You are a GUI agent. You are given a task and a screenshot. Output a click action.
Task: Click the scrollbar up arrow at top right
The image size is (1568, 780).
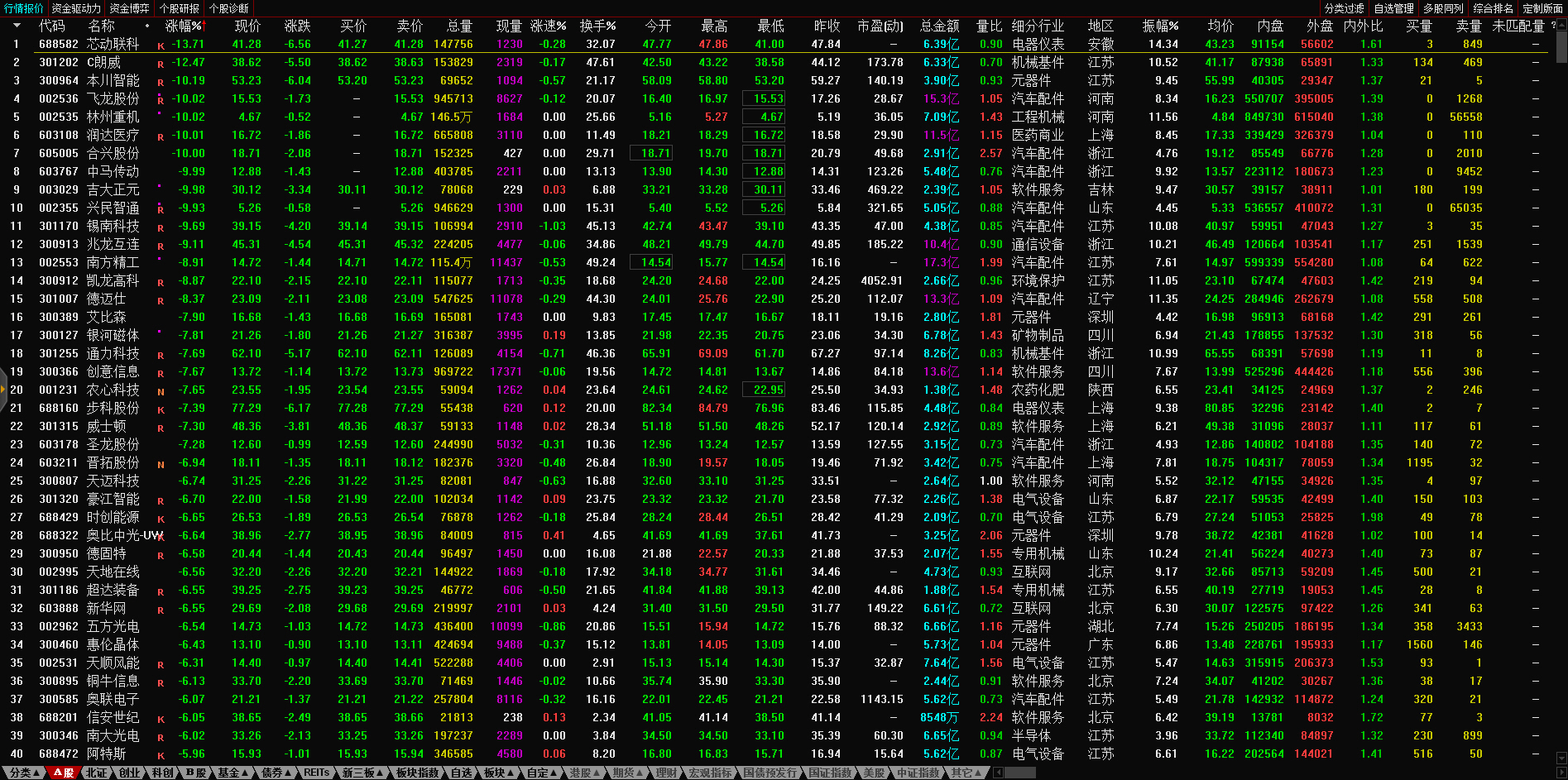[x=1561, y=26]
